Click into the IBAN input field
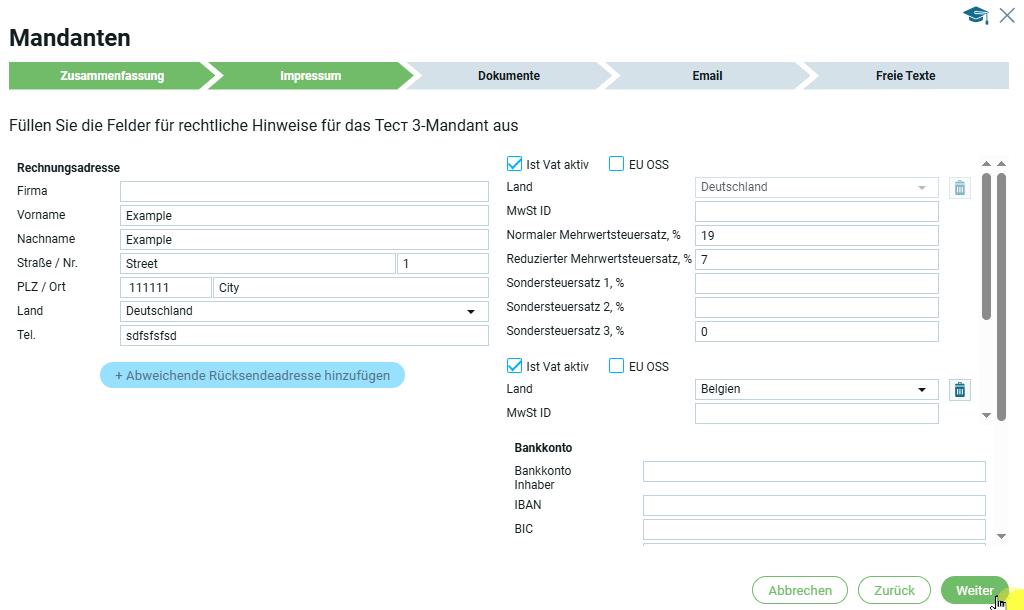 (813, 506)
